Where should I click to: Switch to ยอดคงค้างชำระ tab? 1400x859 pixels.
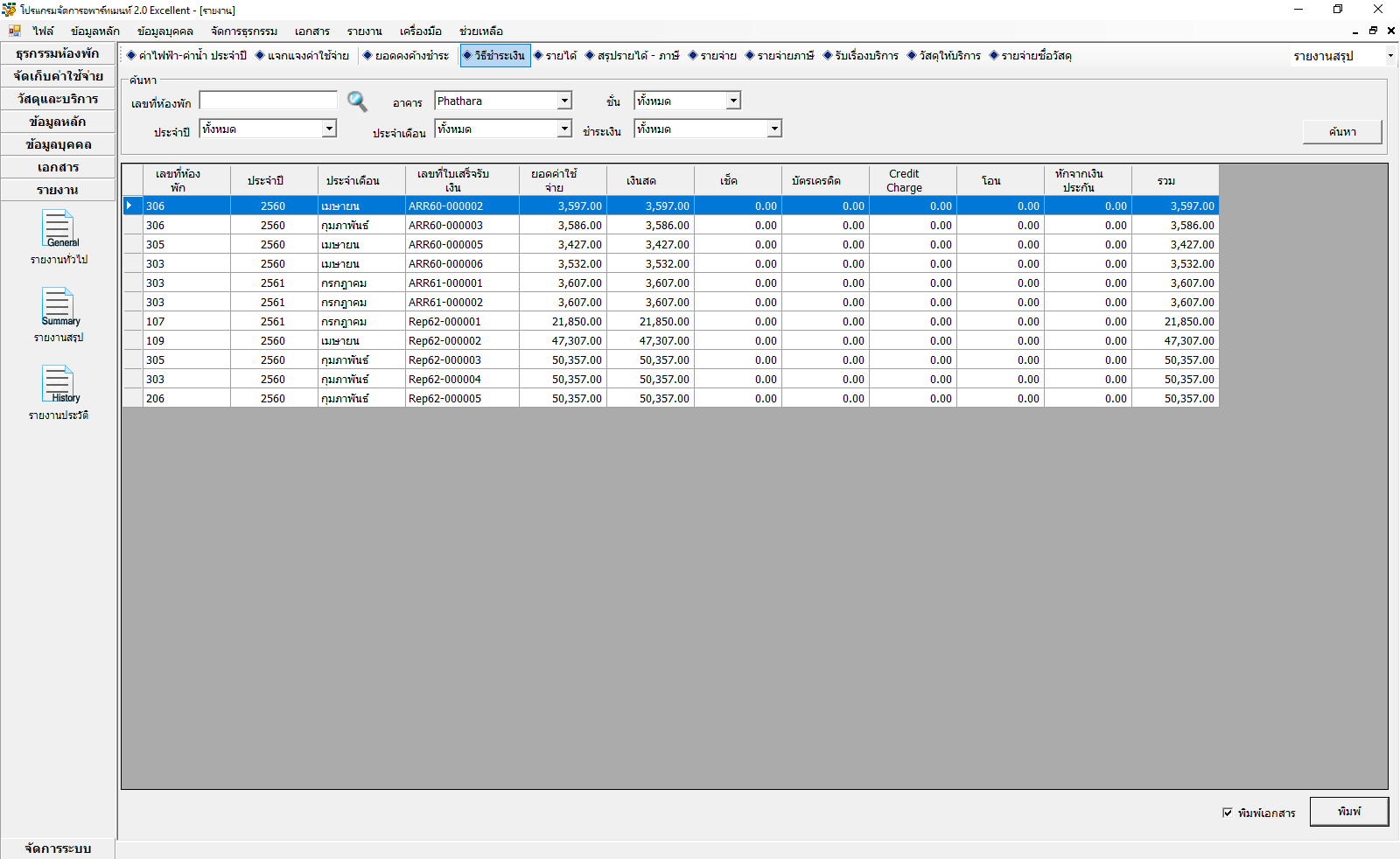tap(406, 55)
